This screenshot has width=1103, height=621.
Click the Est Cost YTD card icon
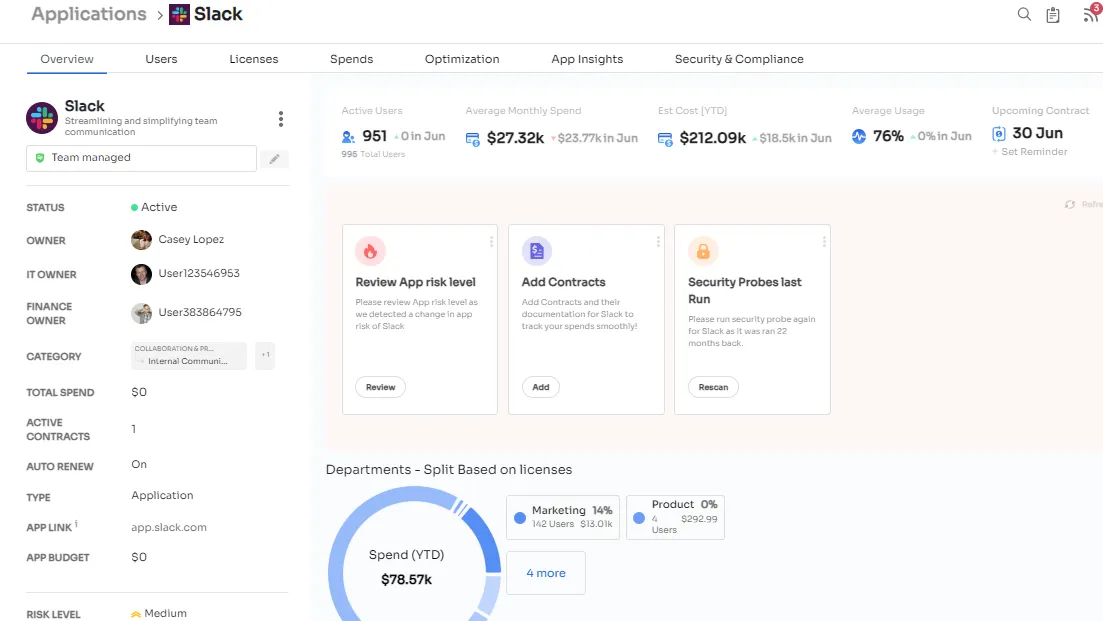click(x=665, y=139)
